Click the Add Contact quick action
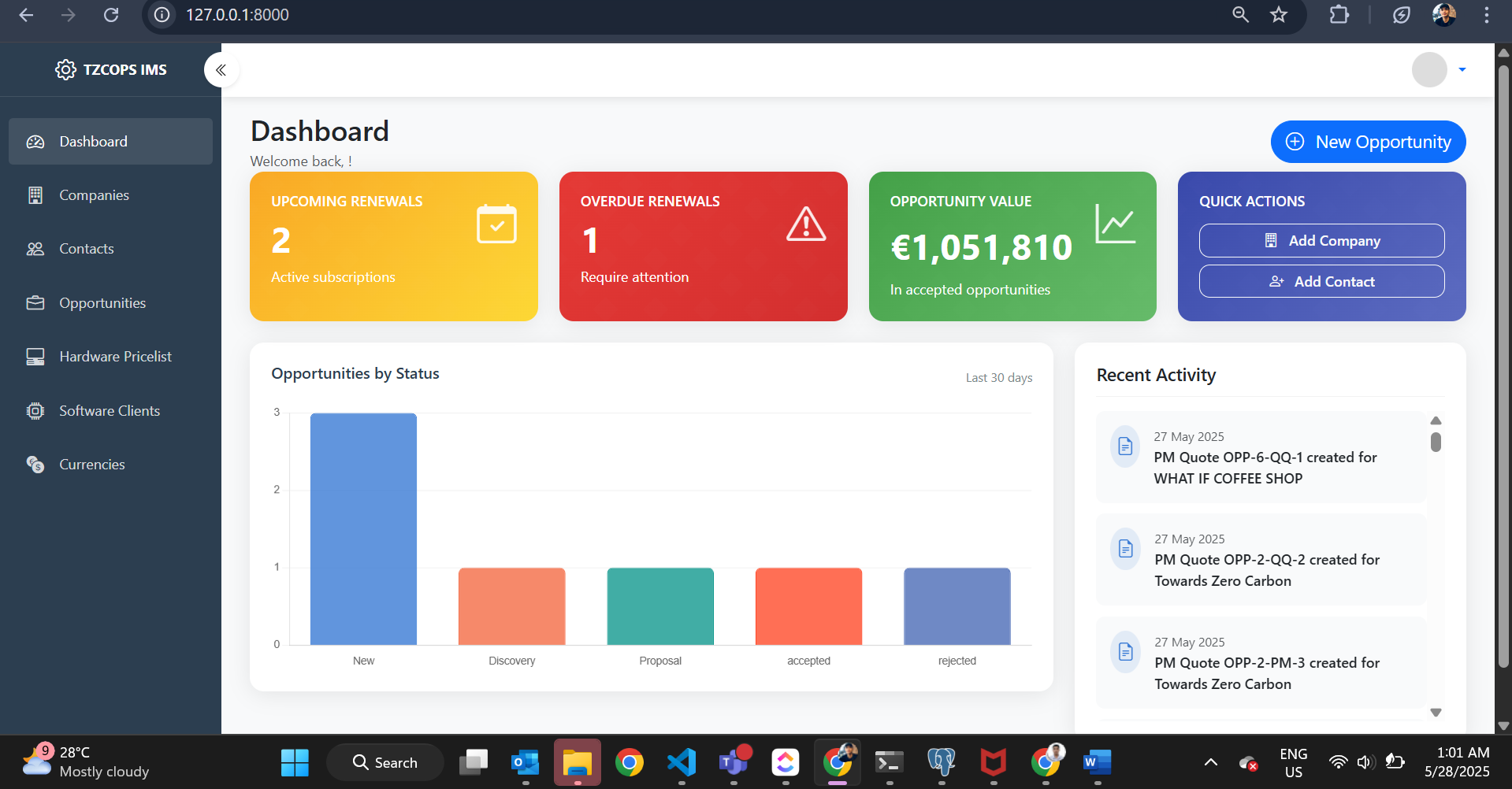This screenshot has width=1512, height=789. tap(1321, 282)
